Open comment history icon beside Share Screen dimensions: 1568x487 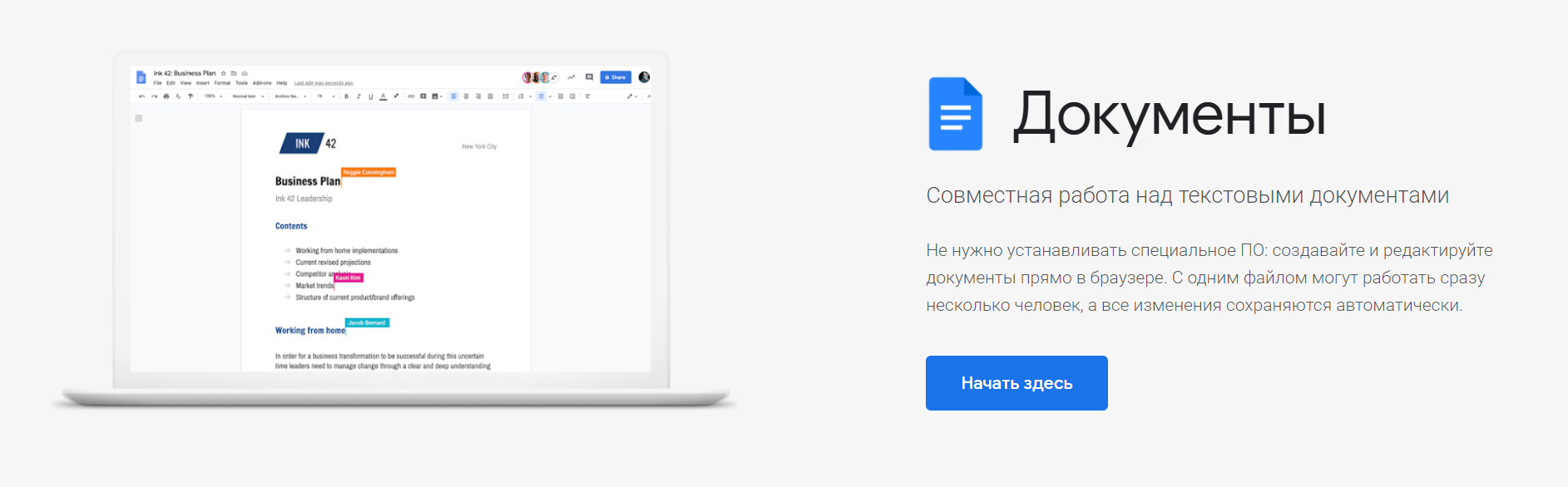[589, 77]
